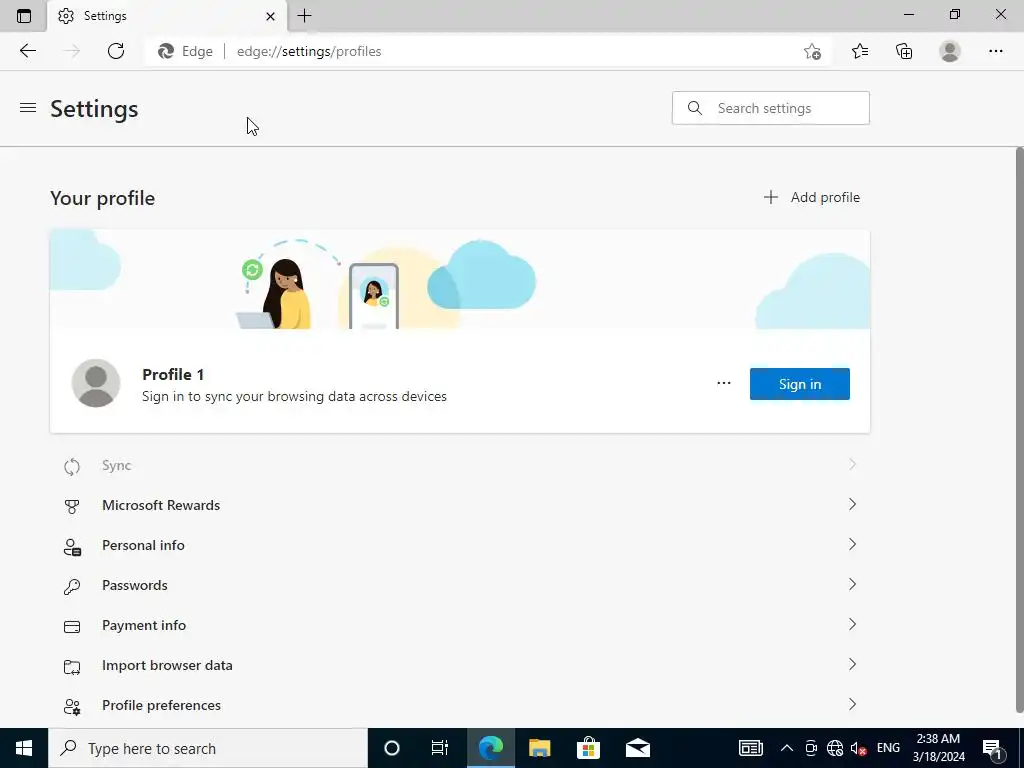The image size is (1024, 768).
Task: Click Add profile
Action: 812,197
